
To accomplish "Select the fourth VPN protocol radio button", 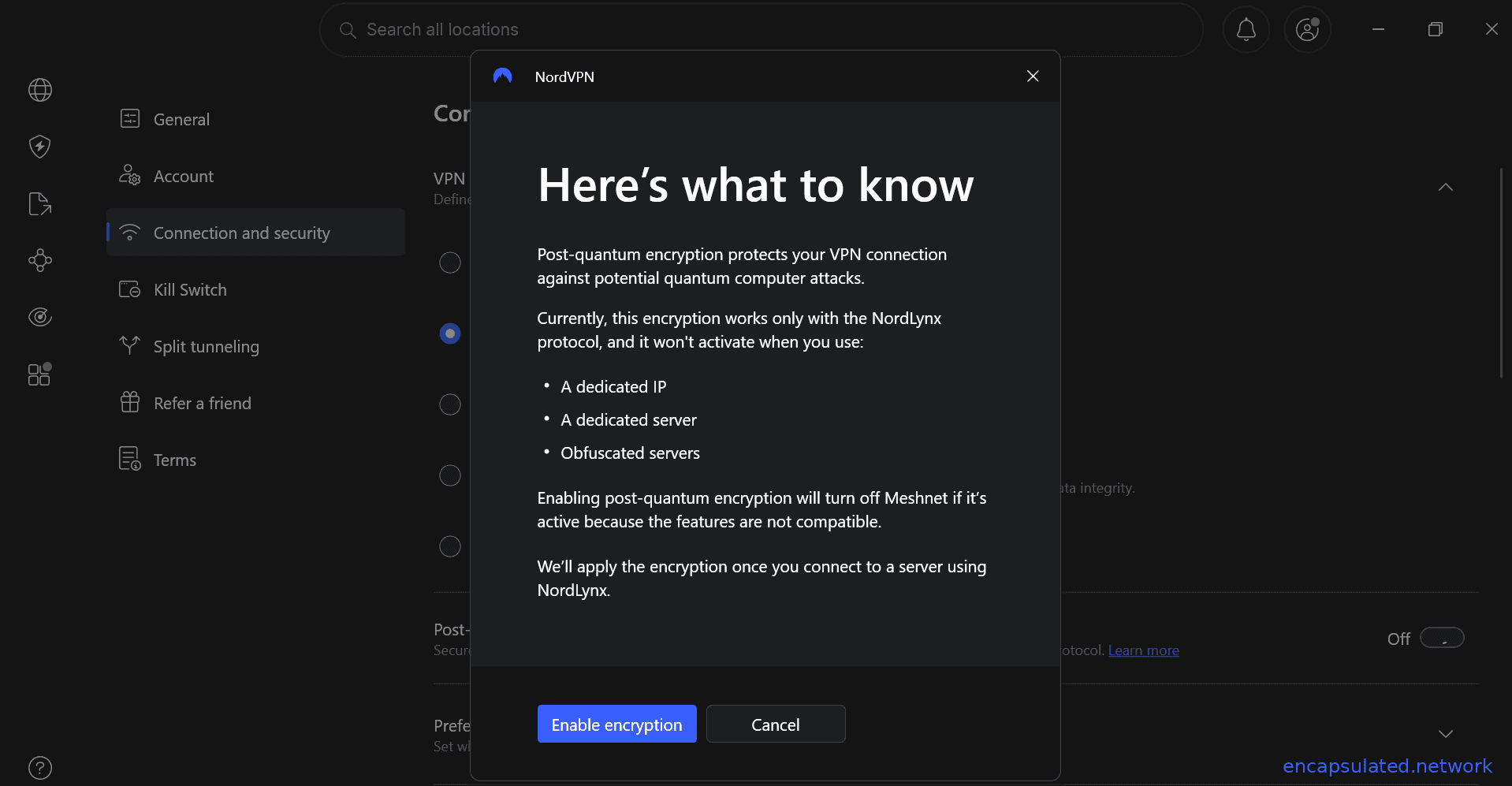I will (x=450, y=475).
